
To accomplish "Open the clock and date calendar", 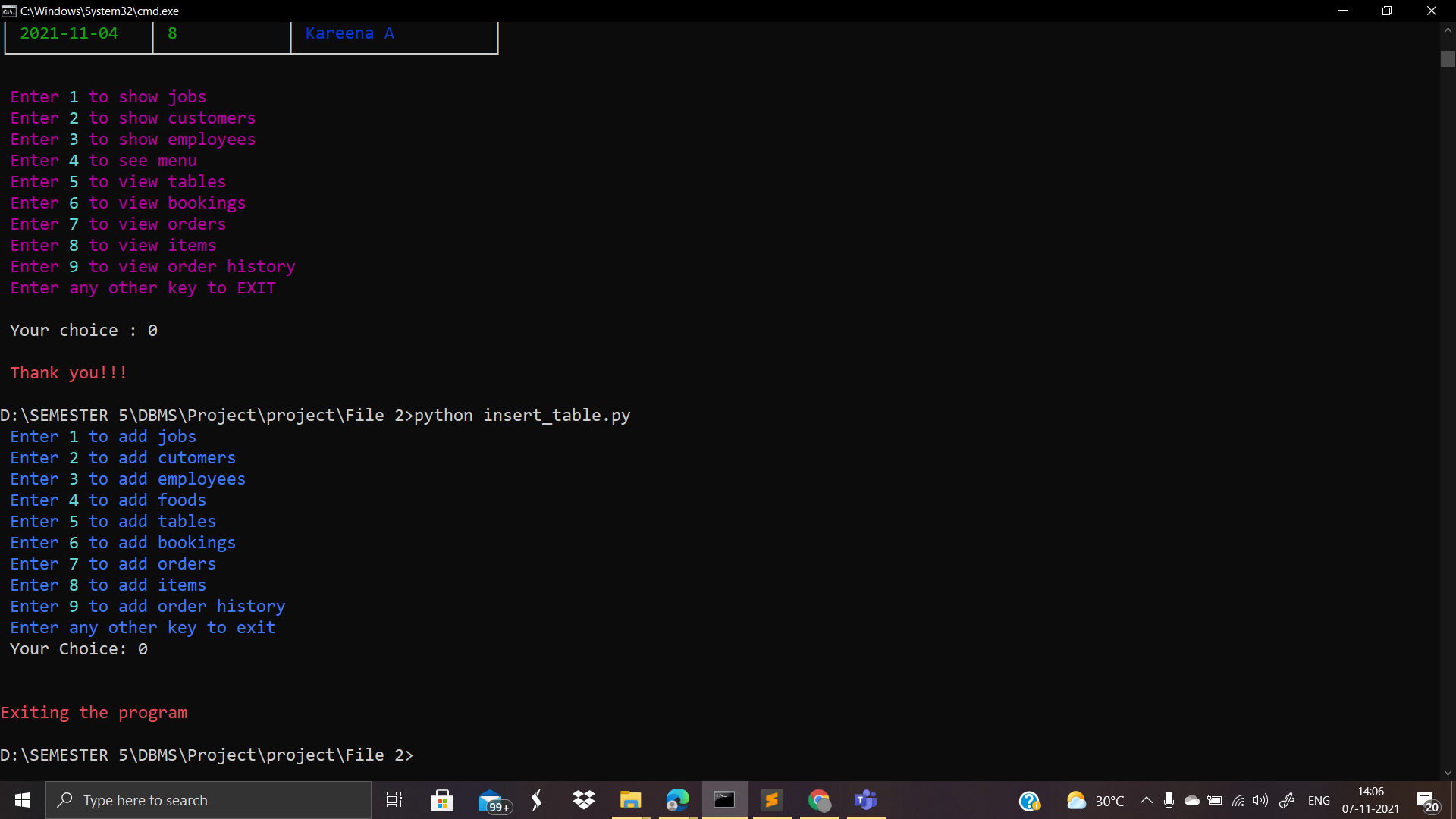I will click(1370, 800).
